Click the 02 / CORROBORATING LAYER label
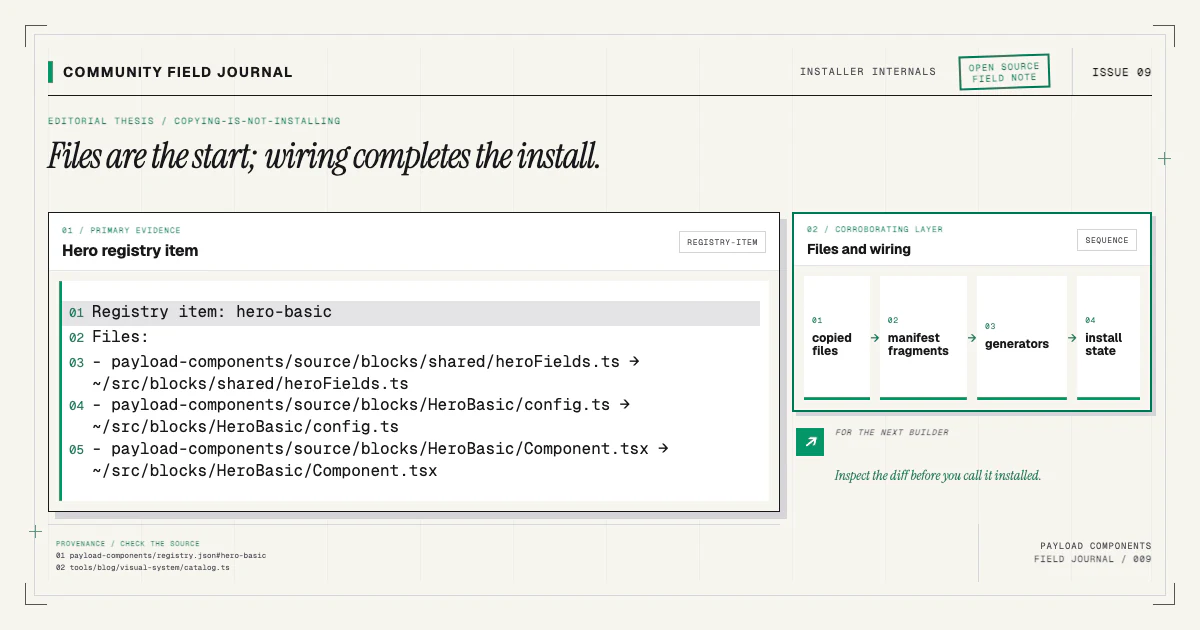The height and width of the screenshot is (630, 1200). point(875,229)
